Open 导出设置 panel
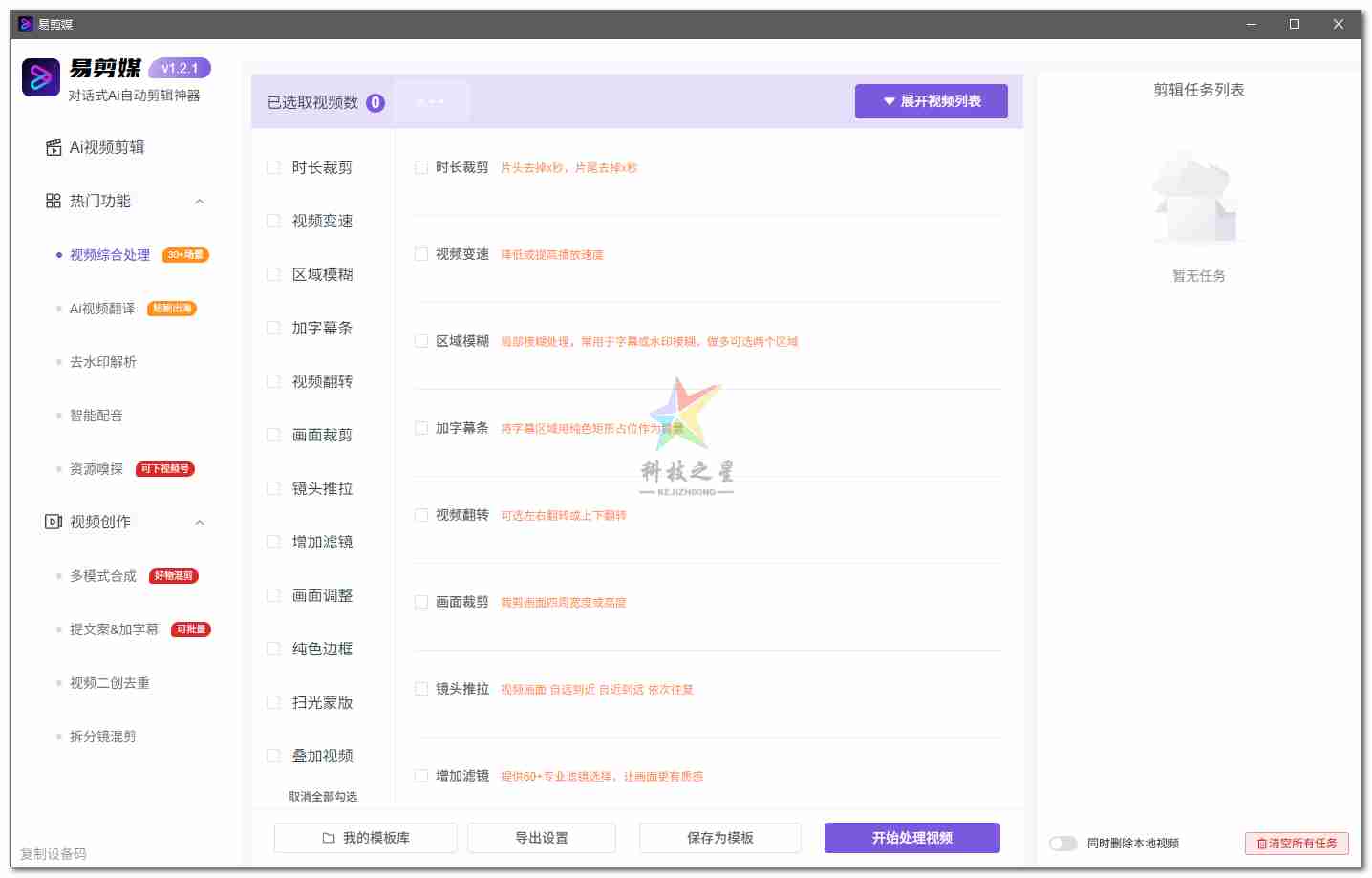Image resolution: width=1372 pixels, height=878 pixels. pos(541,837)
